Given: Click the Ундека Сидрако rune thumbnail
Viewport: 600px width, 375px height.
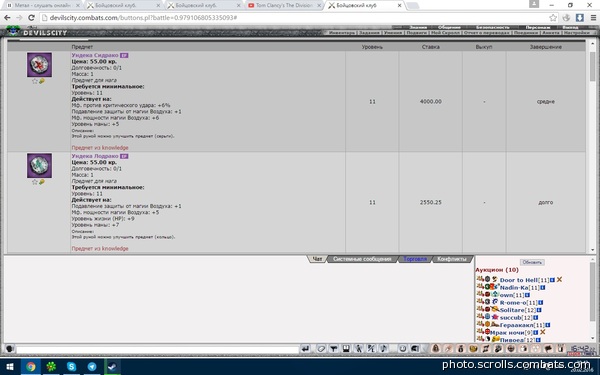Looking at the screenshot, I should point(39,65).
